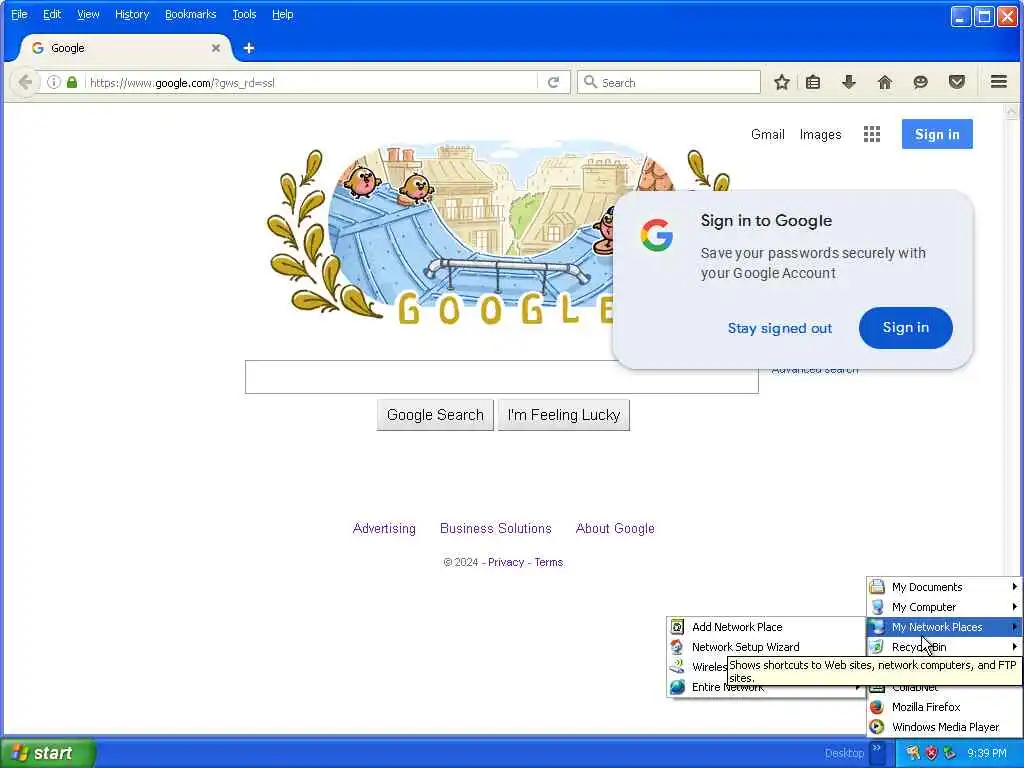Open the Help menu
This screenshot has height=768, width=1024.
(282, 14)
